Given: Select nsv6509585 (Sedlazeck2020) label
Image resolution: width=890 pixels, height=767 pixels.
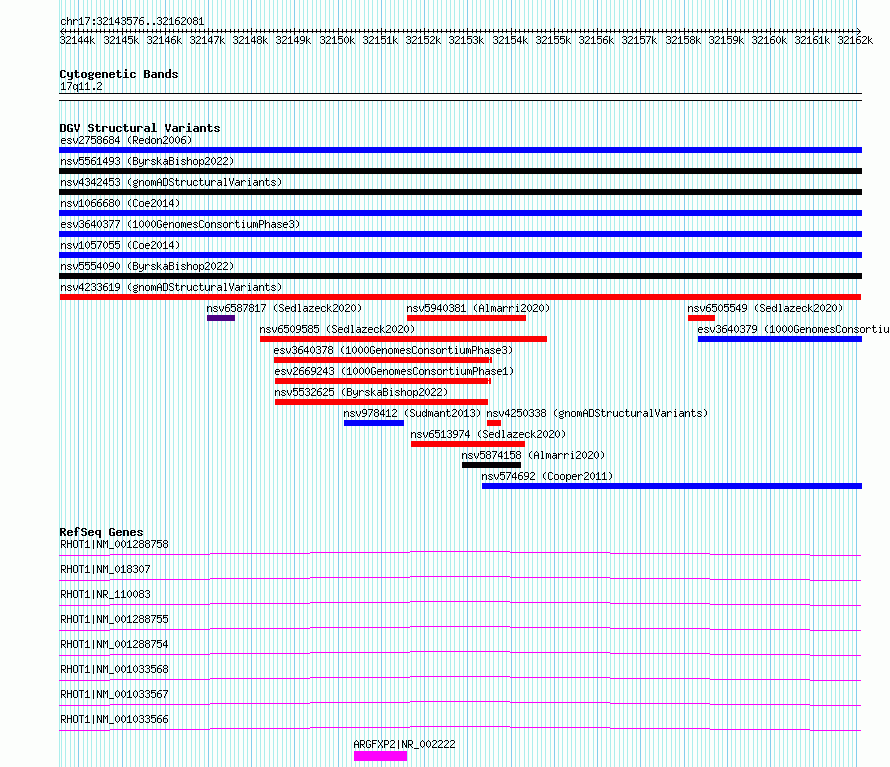Looking at the screenshot, I should 337,329.
